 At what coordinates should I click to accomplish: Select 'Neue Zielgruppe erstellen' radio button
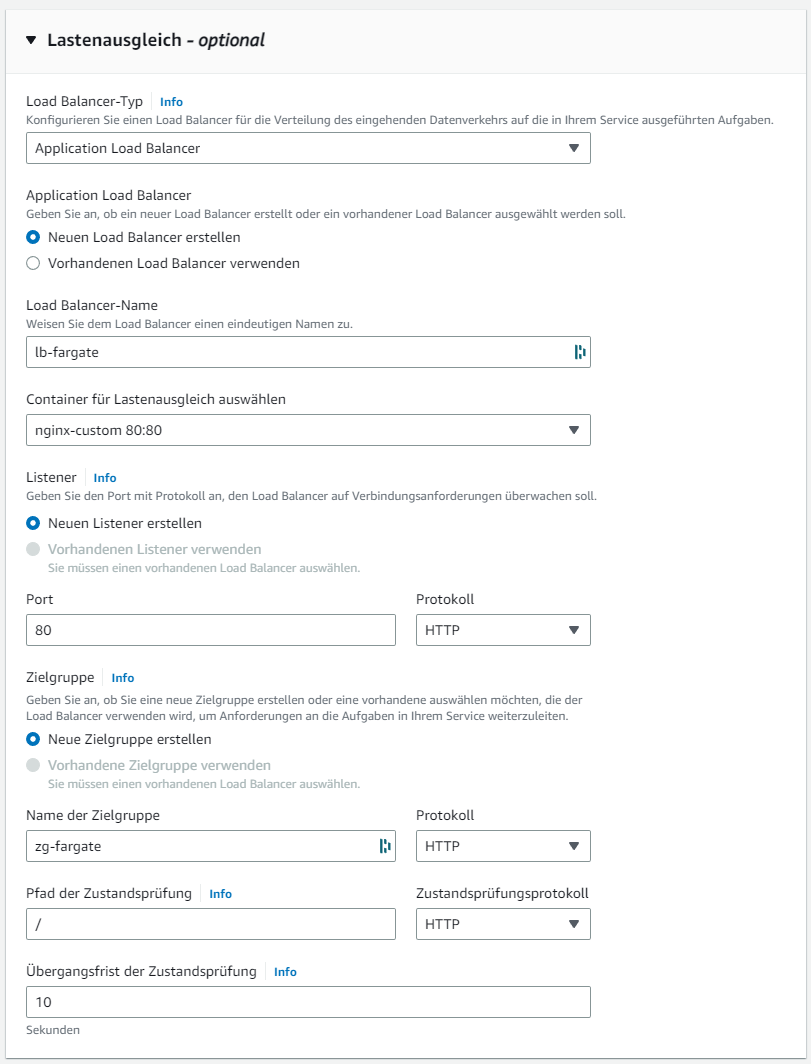click(33, 740)
